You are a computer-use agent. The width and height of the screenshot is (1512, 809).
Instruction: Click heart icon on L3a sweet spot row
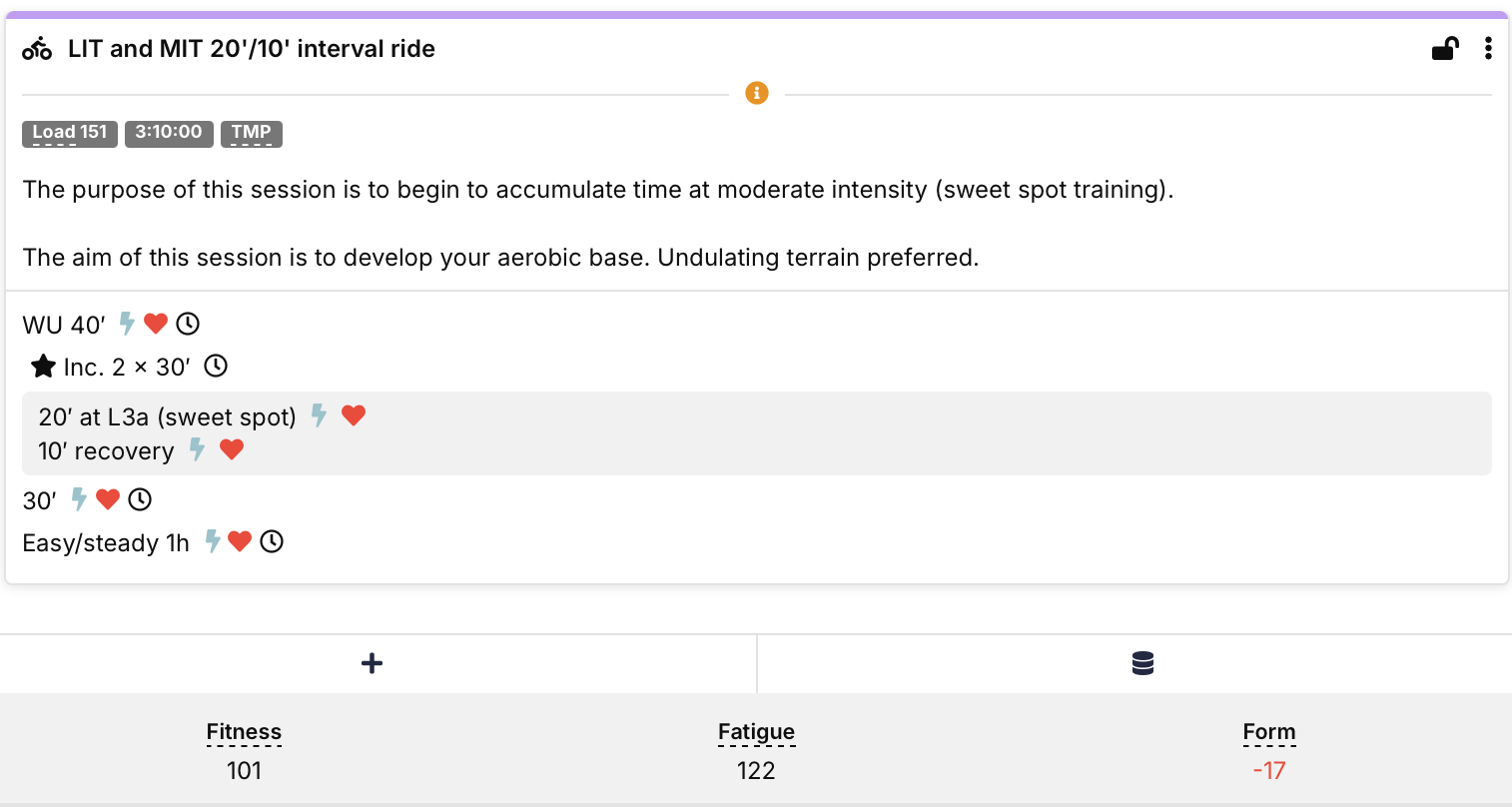[x=354, y=415]
